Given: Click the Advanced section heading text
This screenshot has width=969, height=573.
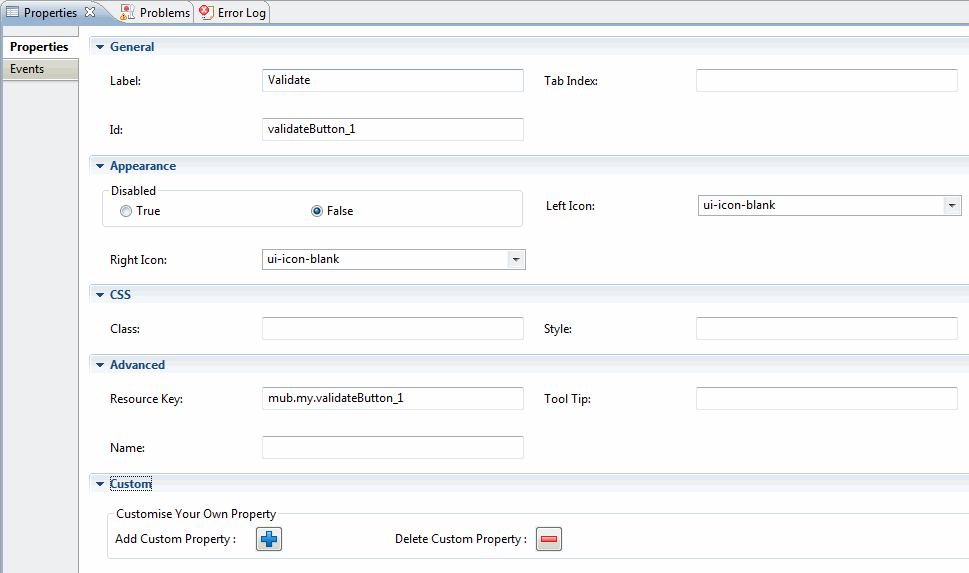Looking at the screenshot, I should coord(137,365).
